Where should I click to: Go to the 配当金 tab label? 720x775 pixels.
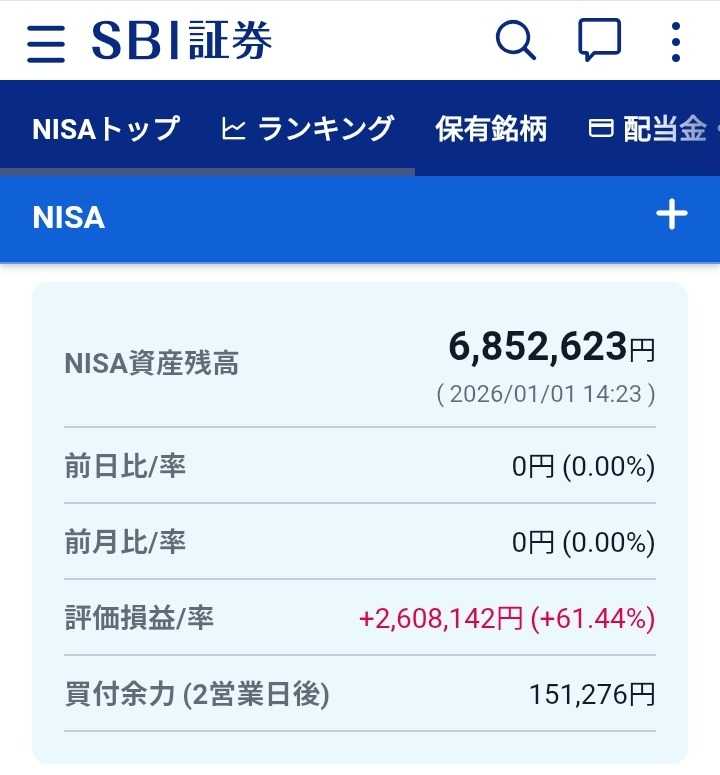(x=665, y=129)
